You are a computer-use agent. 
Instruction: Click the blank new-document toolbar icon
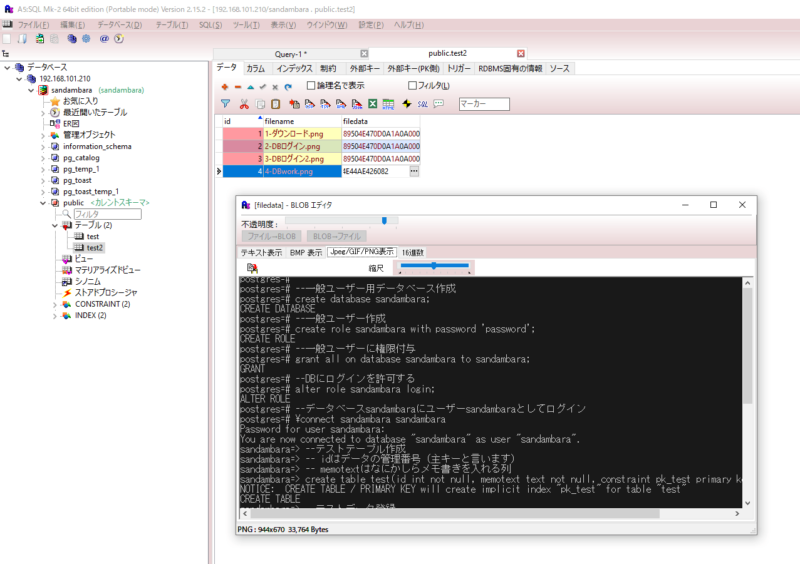tap(7, 39)
